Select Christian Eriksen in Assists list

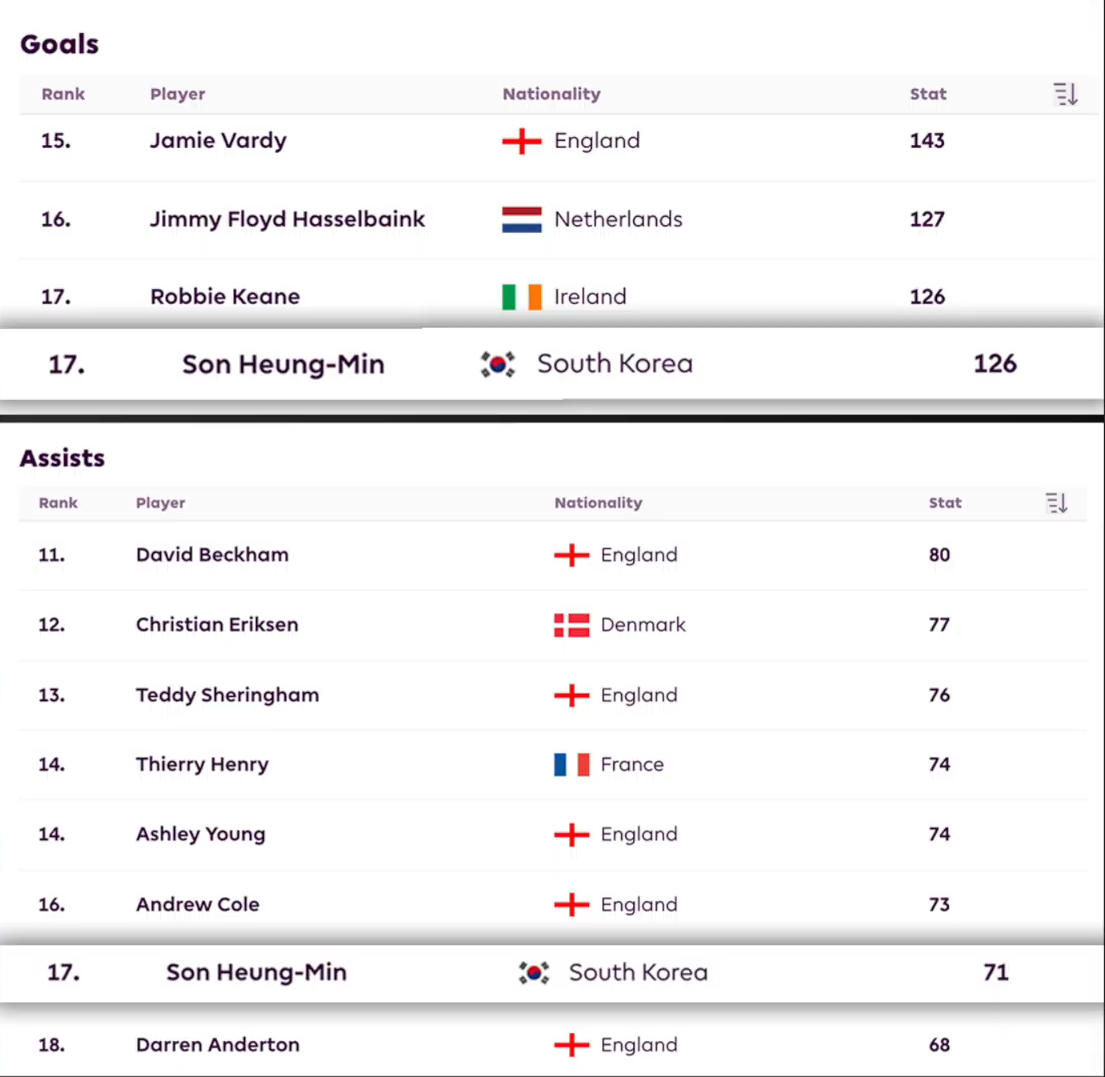click(x=217, y=625)
